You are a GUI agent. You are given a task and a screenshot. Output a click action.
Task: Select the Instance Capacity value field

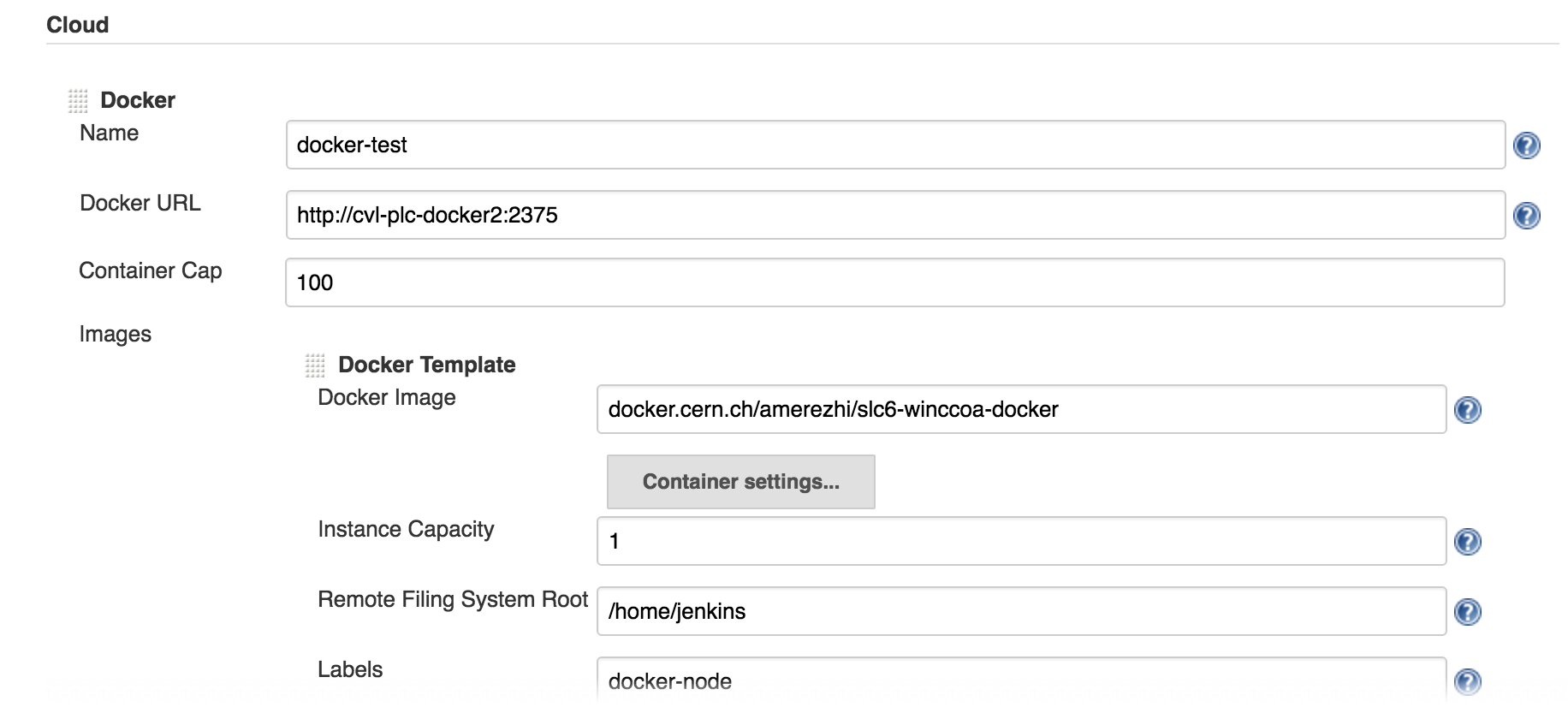click(1019, 541)
